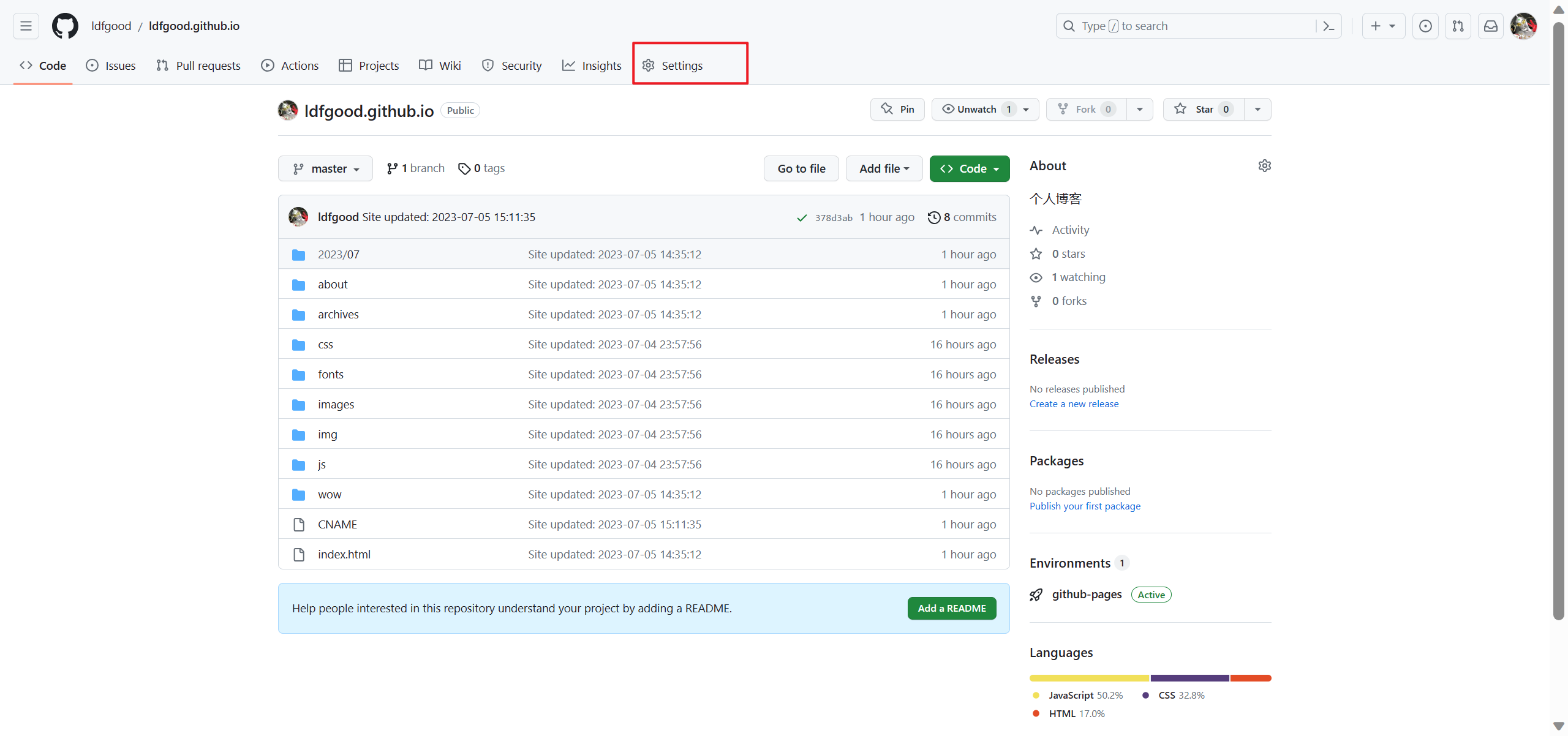Open the Settings tab
This screenshot has height=736, width=1568.
tap(673, 66)
